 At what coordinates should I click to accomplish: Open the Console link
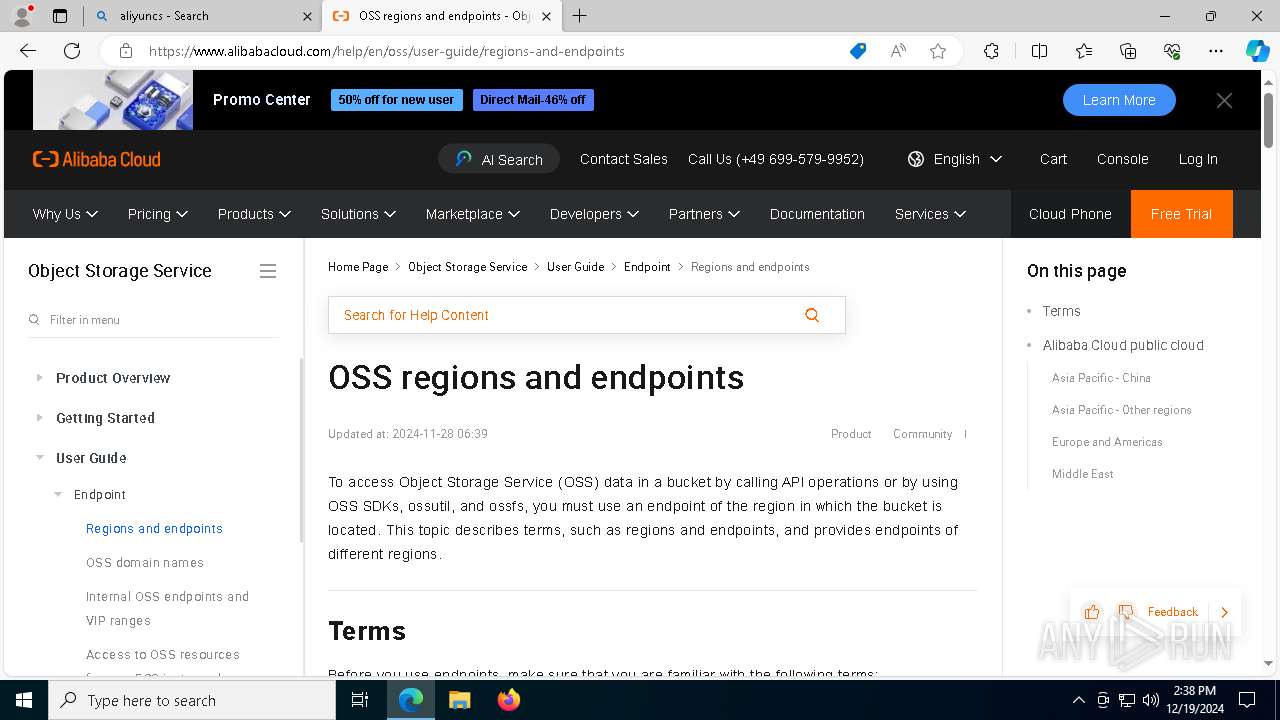(x=1122, y=159)
